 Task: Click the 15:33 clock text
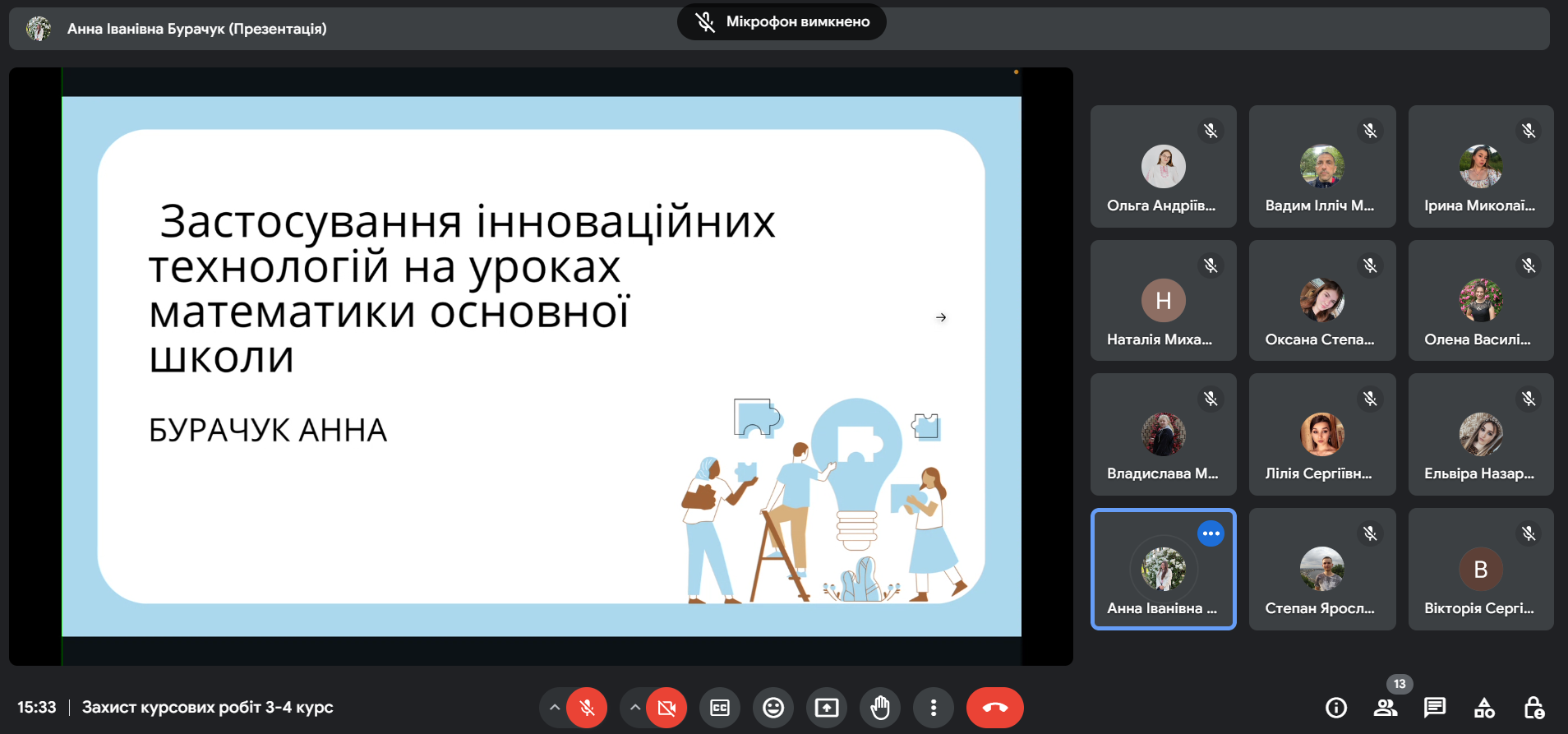click(x=37, y=708)
